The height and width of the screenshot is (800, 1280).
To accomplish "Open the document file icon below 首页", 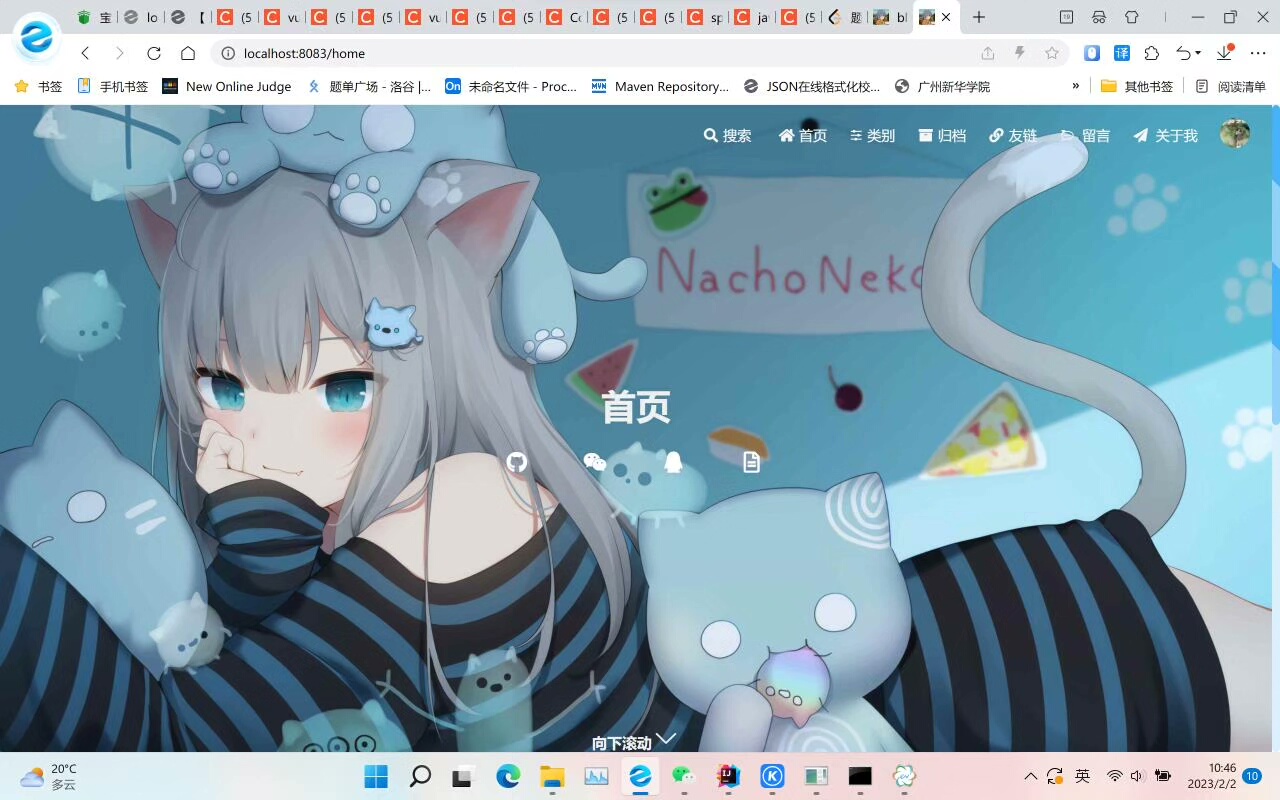I will [x=751, y=461].
